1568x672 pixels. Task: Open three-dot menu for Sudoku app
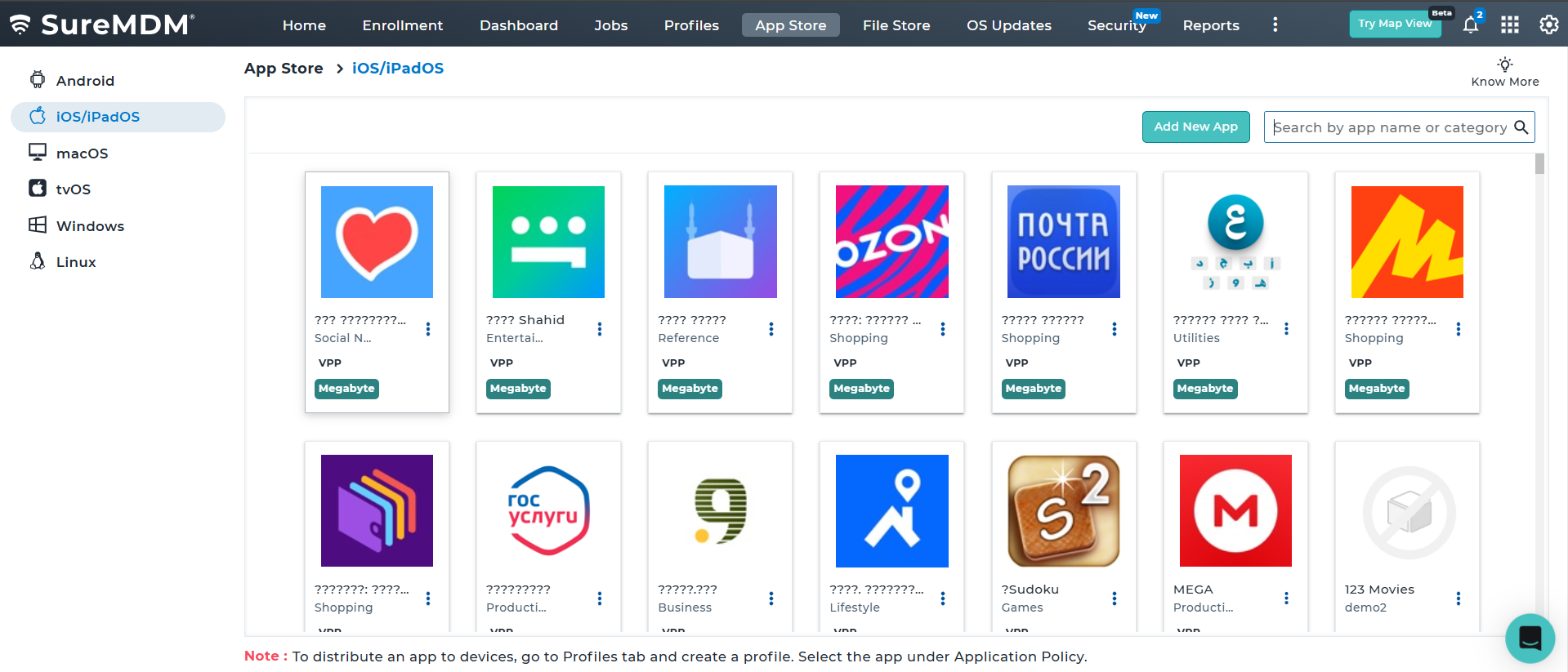[1115, 599]
